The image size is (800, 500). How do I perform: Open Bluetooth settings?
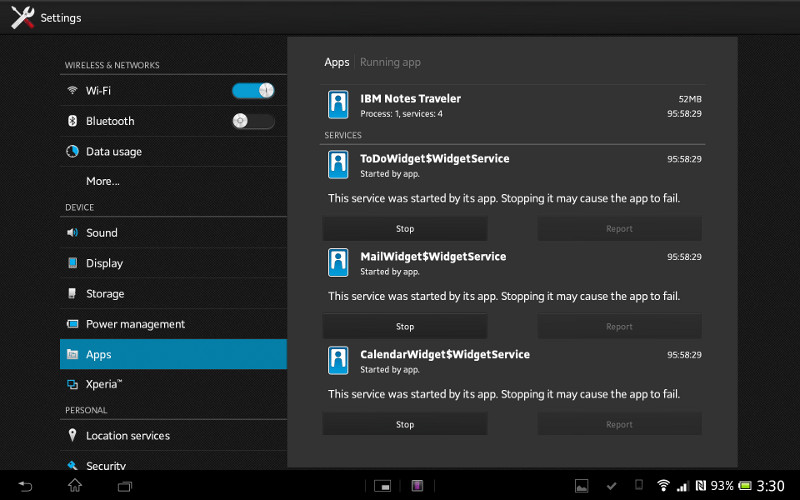pos(173,121)
